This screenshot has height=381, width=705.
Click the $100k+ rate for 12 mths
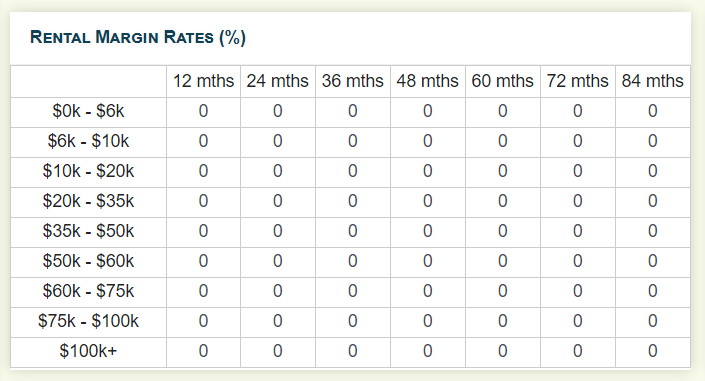coord(203,351)
